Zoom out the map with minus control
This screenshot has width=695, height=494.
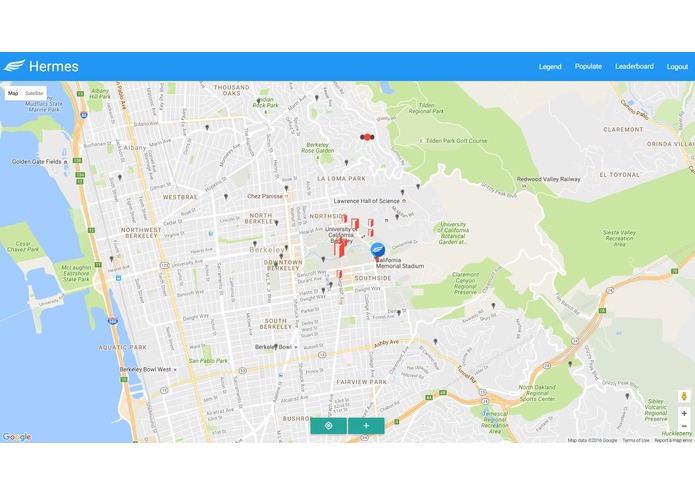pyautogui.click(x=684, y=426)
